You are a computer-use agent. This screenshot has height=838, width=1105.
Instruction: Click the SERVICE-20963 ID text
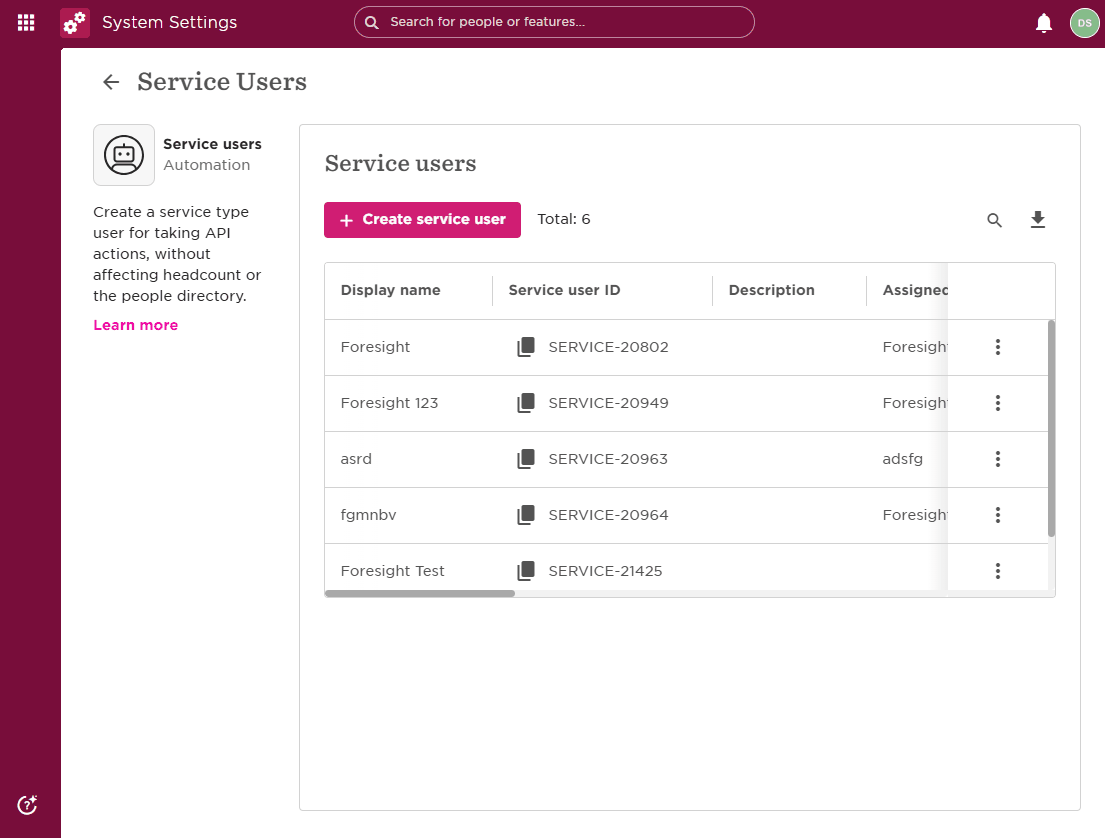tap(608, 459)
